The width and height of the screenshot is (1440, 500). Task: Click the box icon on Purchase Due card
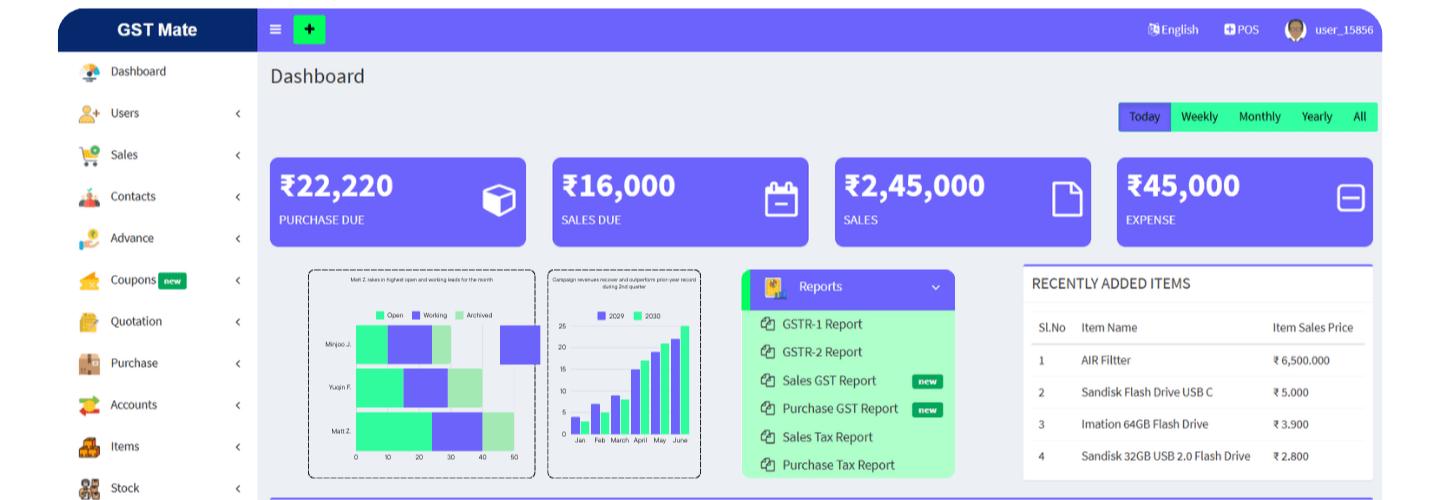498,200
